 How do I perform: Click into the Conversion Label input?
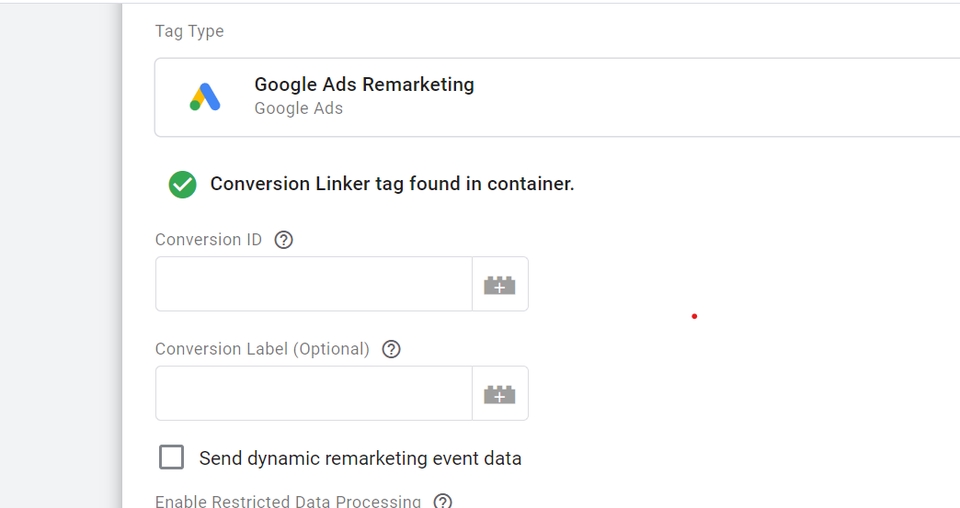click(x=313, y=394)
